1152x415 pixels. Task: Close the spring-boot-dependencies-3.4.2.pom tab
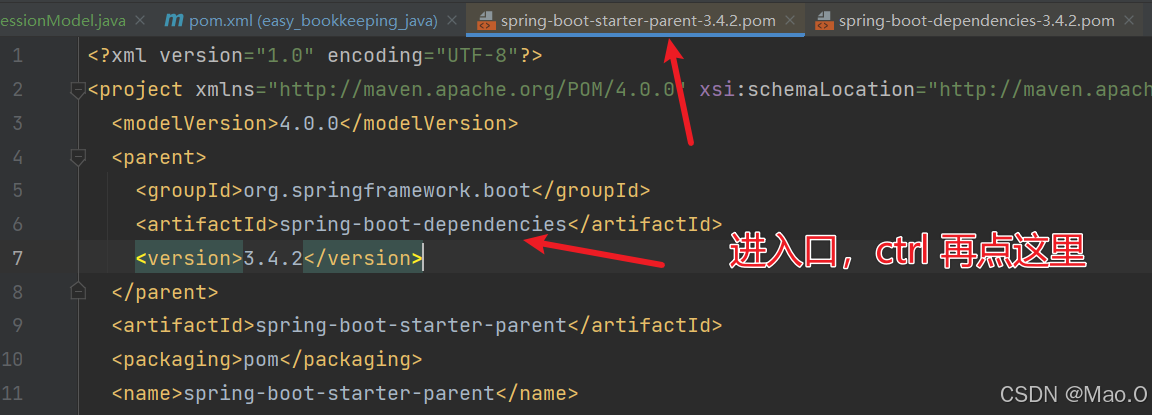pos(1128,21)
